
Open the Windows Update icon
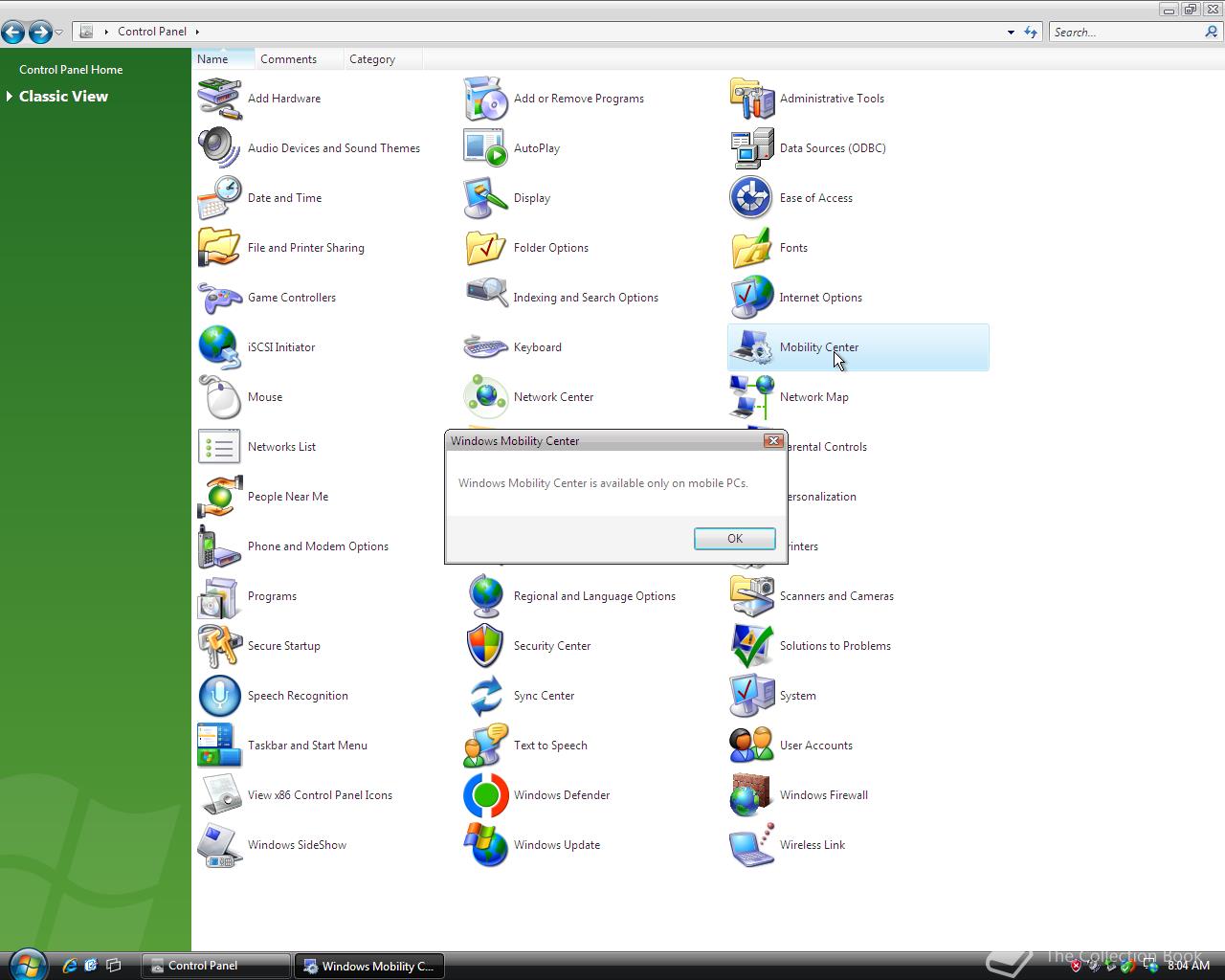pyautogui.click(x=485, y=845)
